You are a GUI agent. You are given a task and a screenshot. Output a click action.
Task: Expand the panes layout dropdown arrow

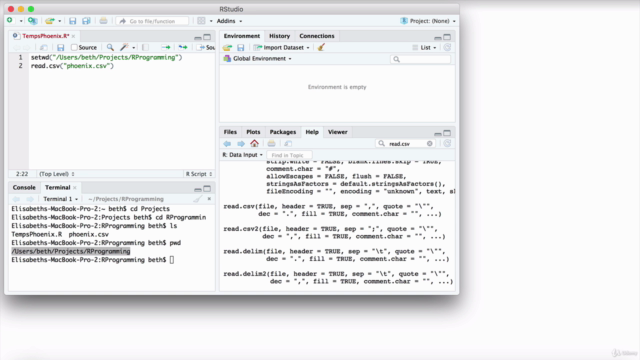(x=211, y=21)
